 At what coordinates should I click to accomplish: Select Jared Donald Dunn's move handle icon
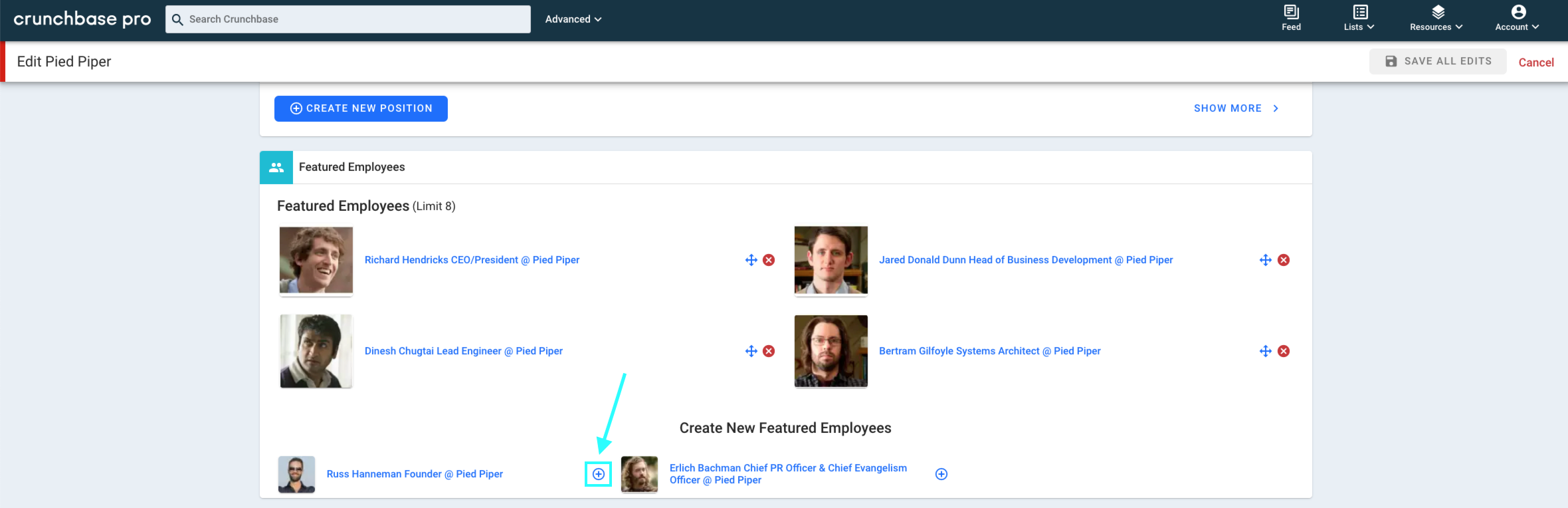(1266, 260)
